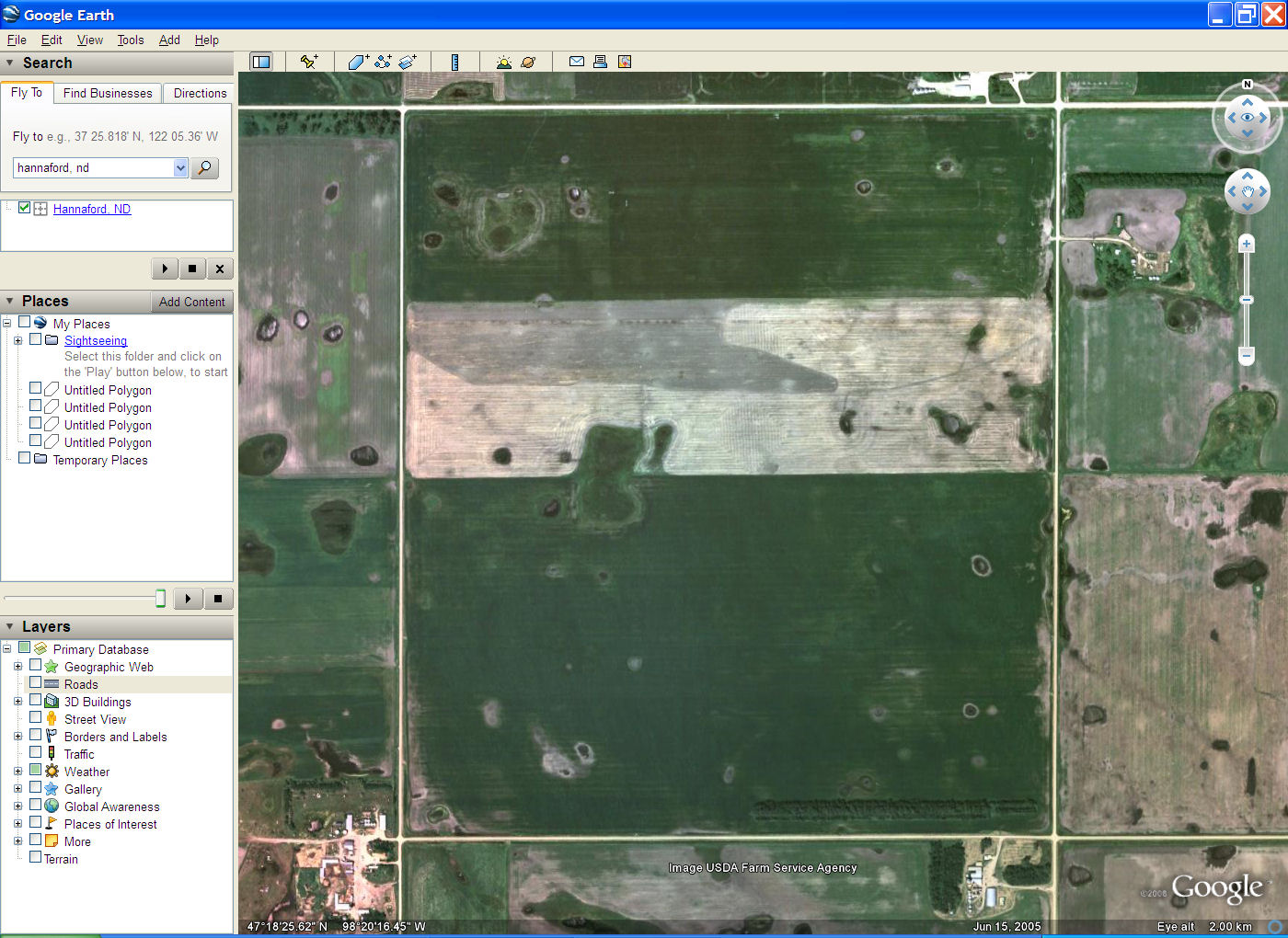Expand the 3D Buildings layer node

17,702
